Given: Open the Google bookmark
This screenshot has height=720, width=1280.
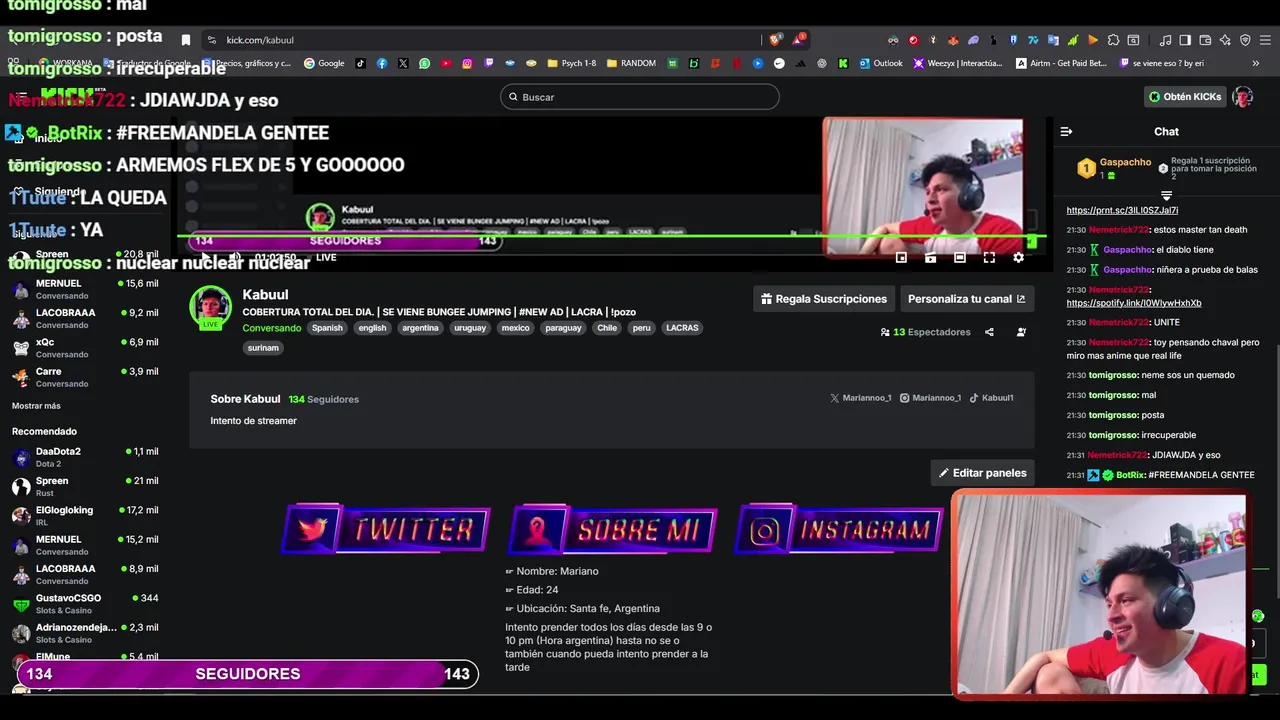Looking at the screenshot, I should pyautogui.click(x=323, y=63).
